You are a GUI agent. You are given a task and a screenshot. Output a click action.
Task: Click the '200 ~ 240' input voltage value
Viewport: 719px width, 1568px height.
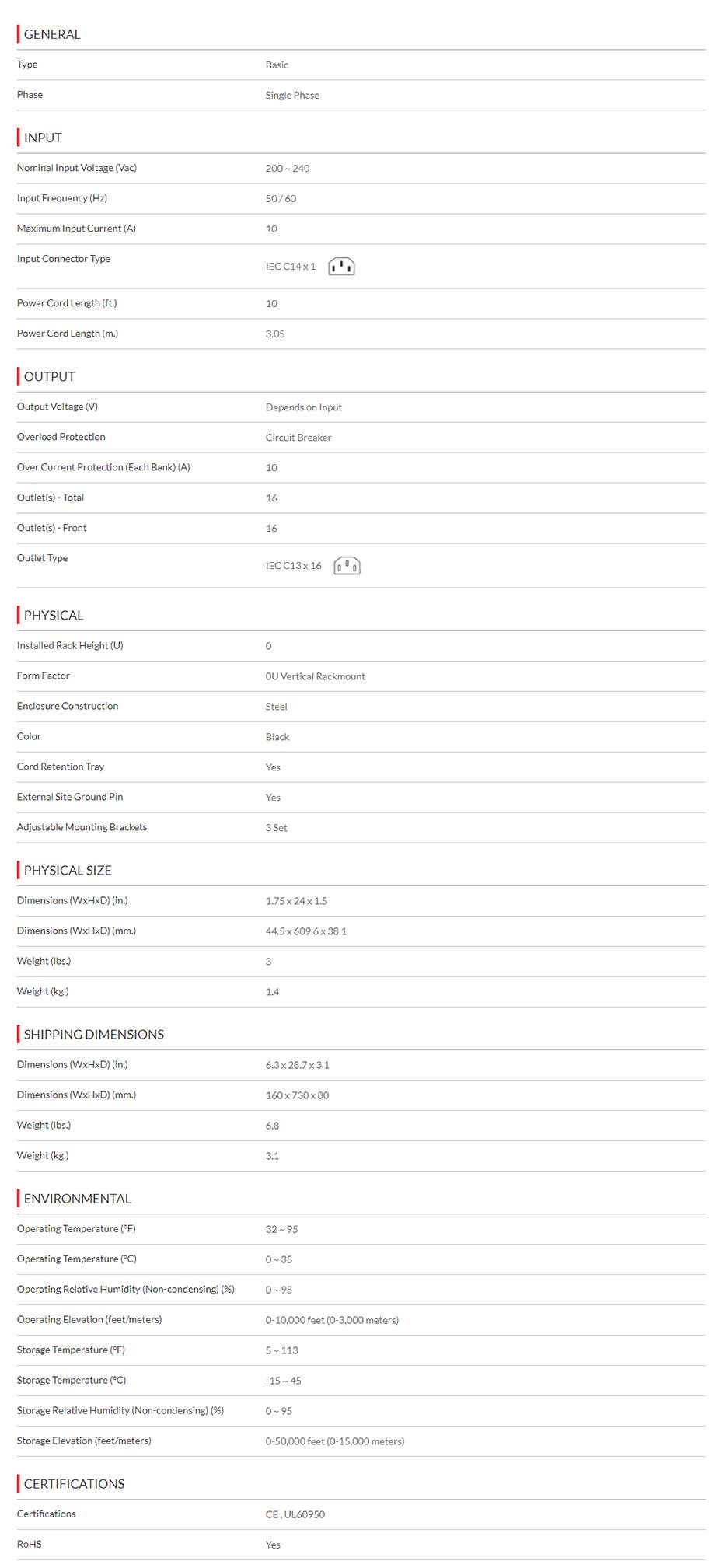[x=288, y=169]
